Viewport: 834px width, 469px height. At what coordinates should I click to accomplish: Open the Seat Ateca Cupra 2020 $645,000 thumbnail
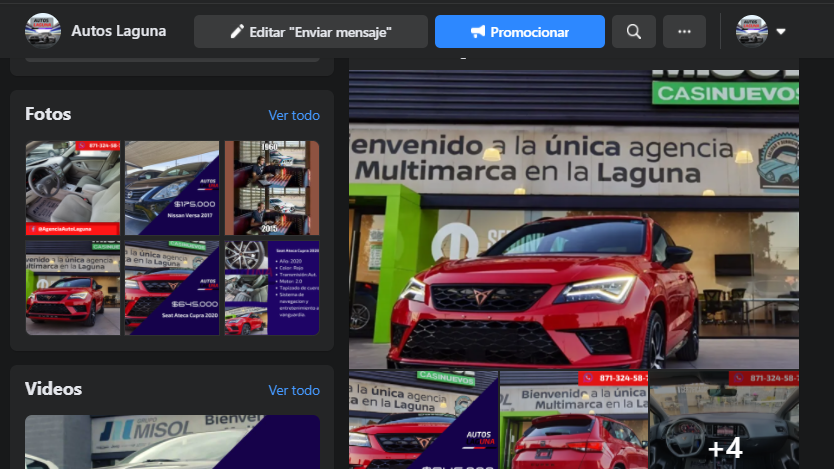pos(172,288)
